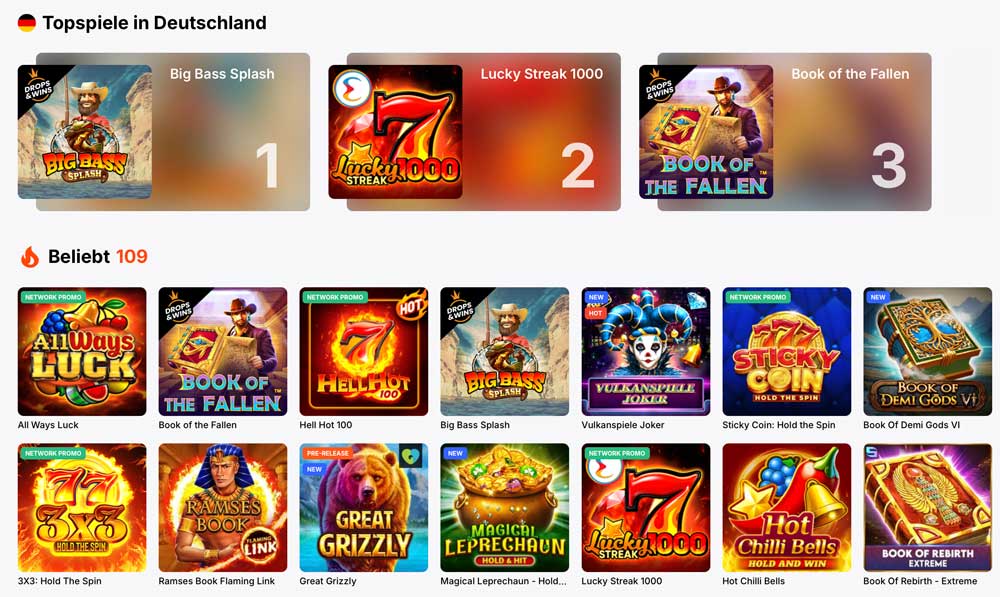Click Network Promo badge on Sticky Coin
This screenshot has width=1000, height=597.
[757, 297]
